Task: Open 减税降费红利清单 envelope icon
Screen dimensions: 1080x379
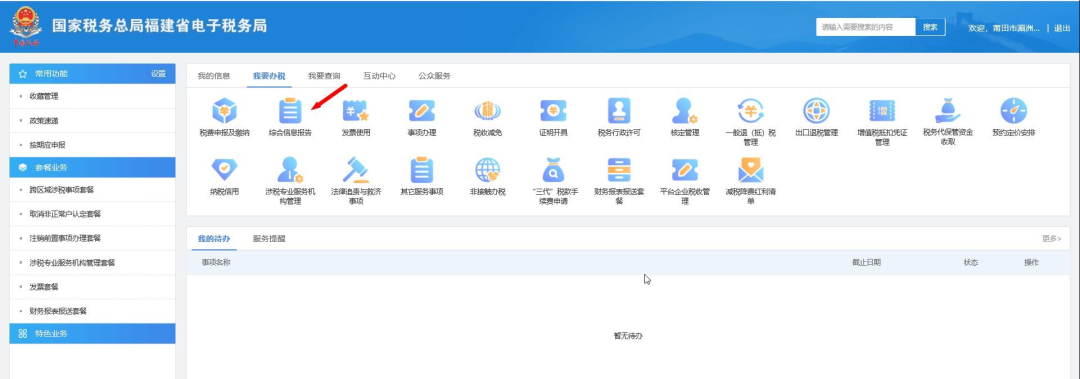Action: 751,170
